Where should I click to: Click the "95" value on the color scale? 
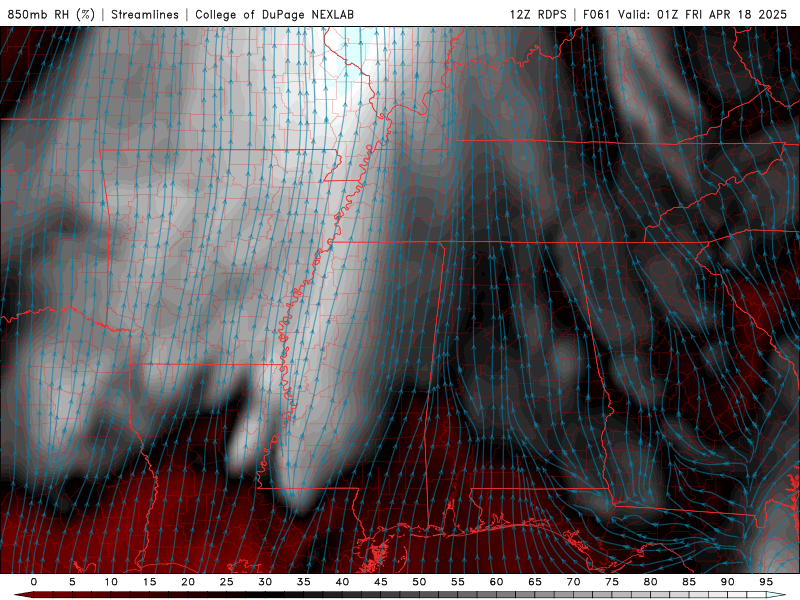click(x=766, y=582)
